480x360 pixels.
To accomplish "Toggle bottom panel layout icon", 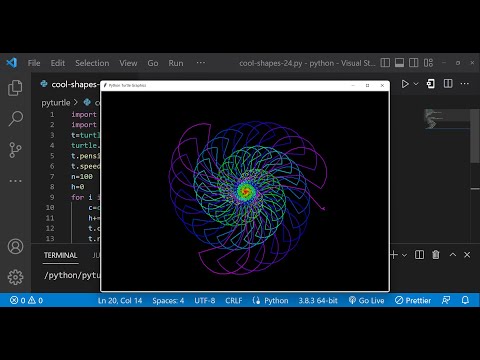I will (x=399, y=63).
